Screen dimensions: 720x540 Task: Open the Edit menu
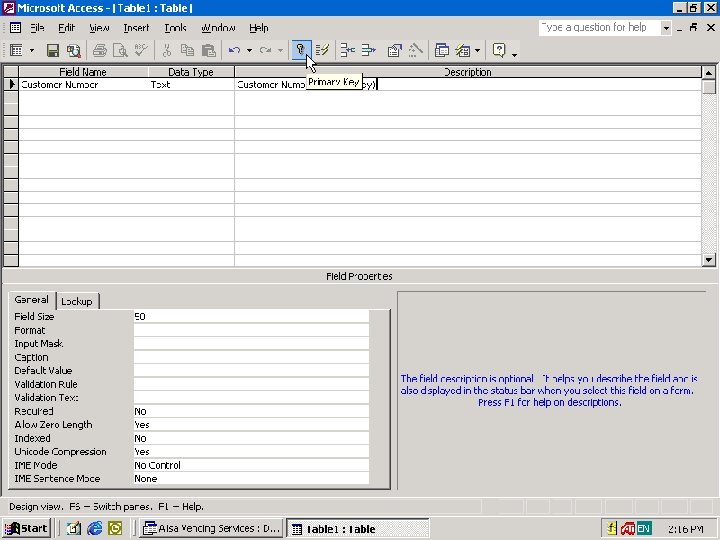click(x=67, y=28)
